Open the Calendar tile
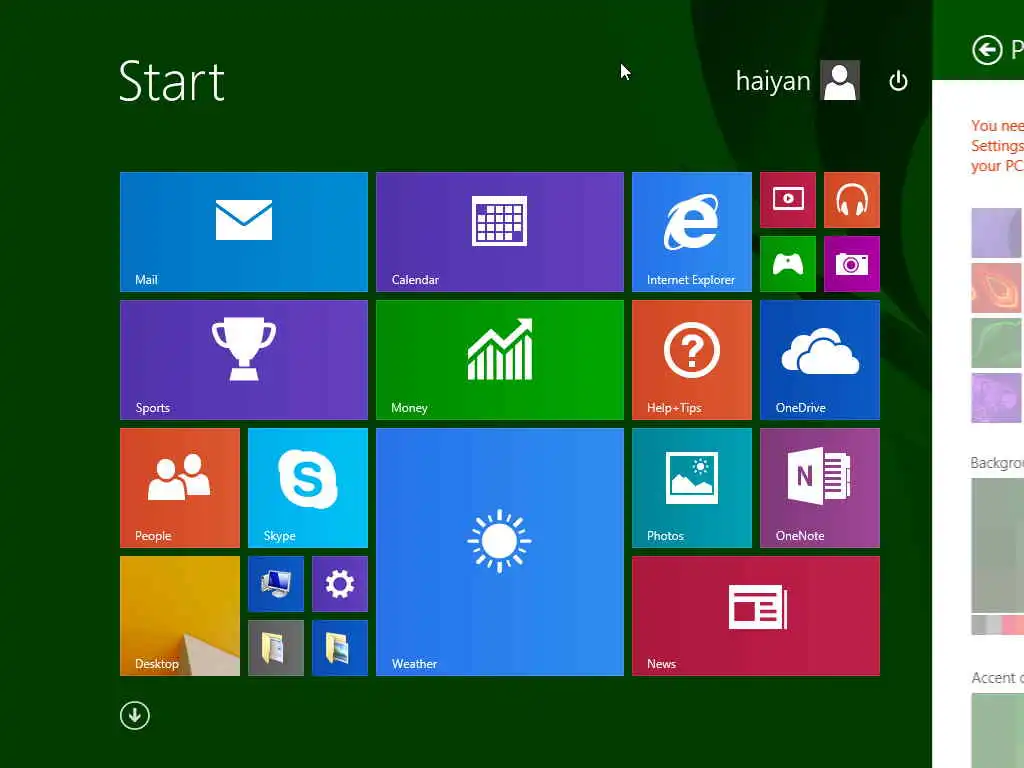This screenshot has width=1024, height=768. coord(500,232)
